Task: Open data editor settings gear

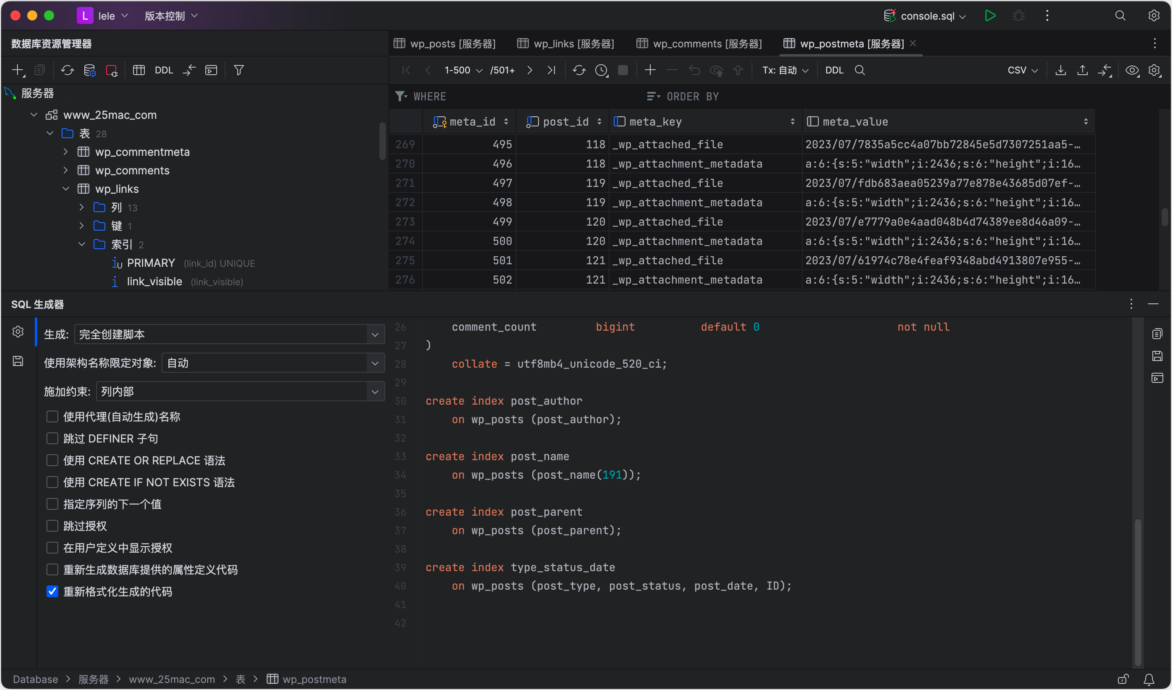Action: point(1154,70)
